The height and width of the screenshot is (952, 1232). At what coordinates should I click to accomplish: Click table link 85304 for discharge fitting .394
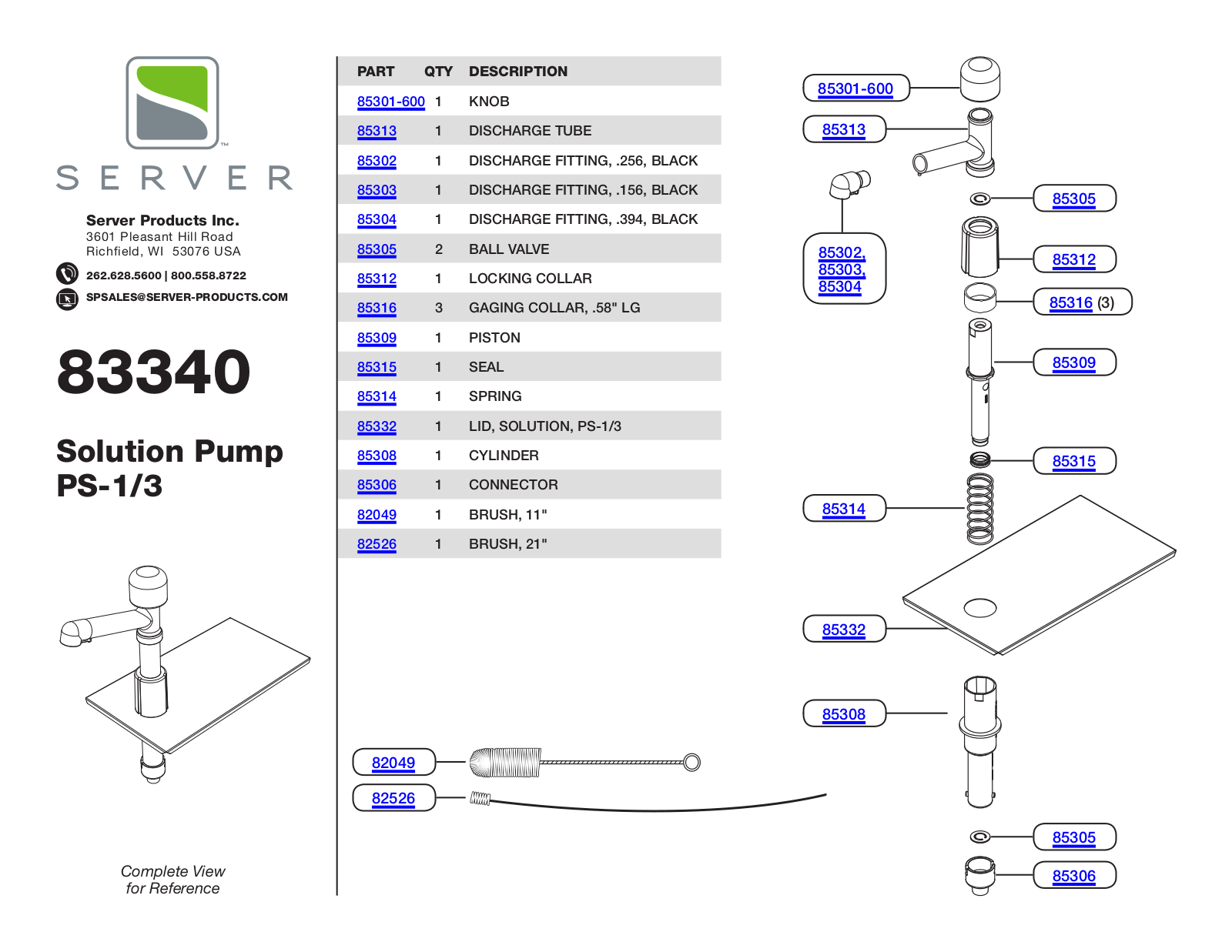[x=377, y=219]
